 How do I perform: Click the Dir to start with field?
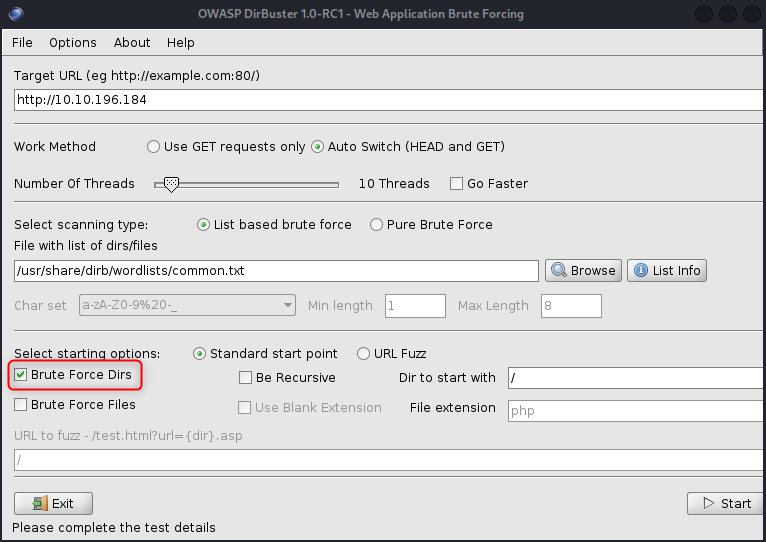pos(635,378)
